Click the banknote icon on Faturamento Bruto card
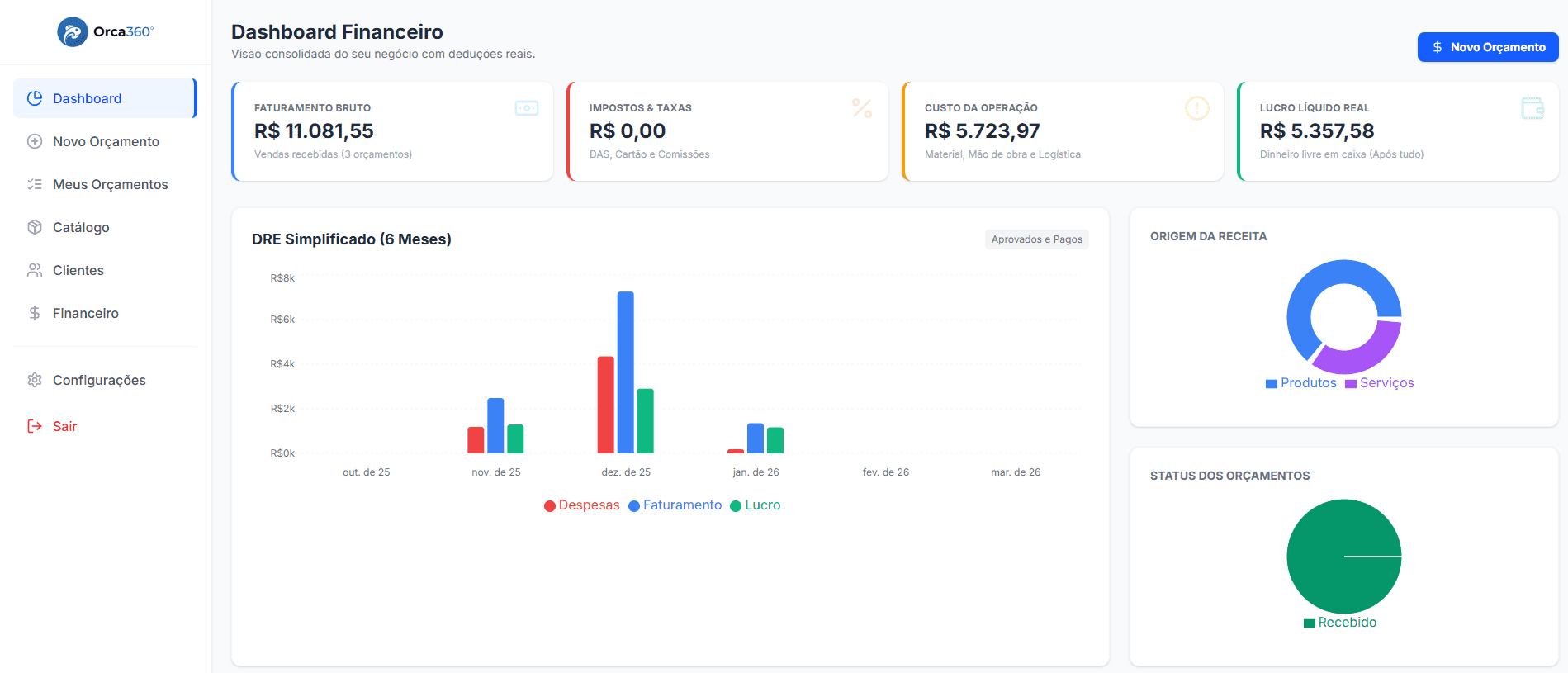This screenshot has height=673, width=1568. [x=527, y=108]
